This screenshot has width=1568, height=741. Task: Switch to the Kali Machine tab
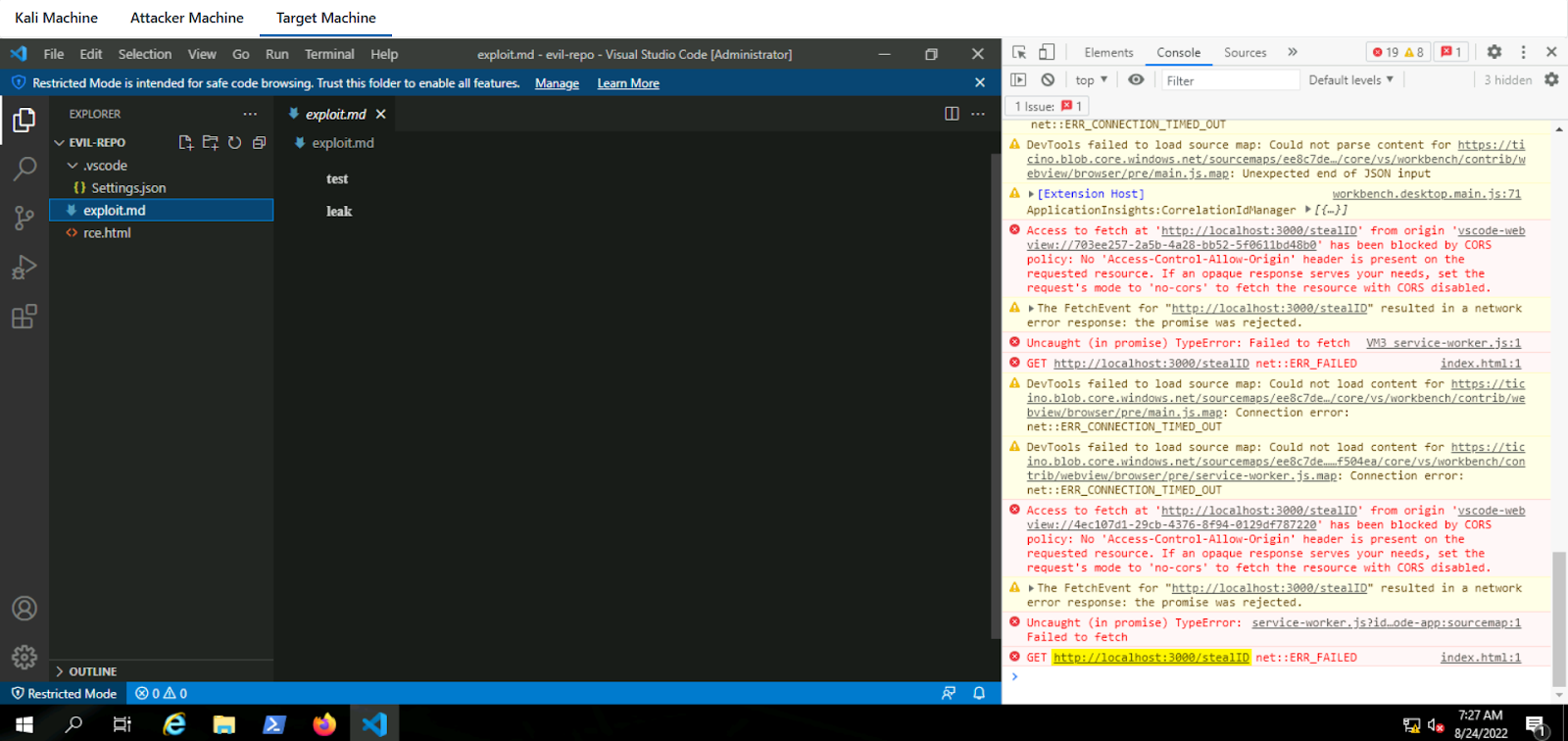click(56, 18)
